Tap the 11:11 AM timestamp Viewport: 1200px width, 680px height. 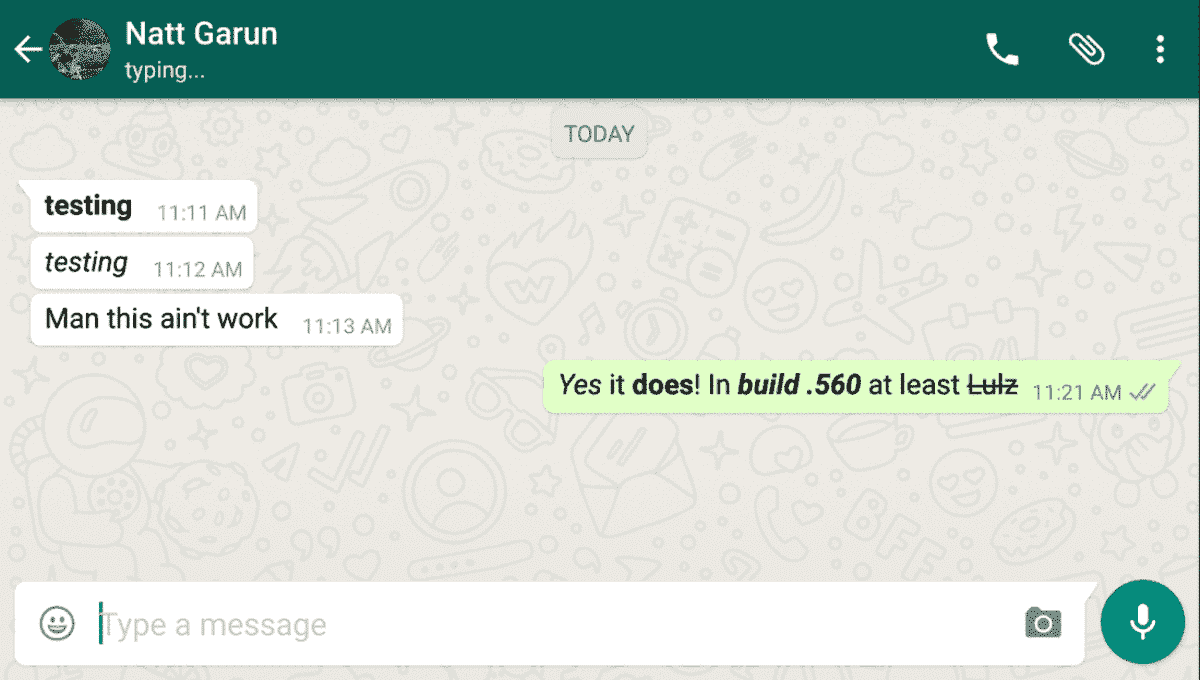[x=202, y=213]
